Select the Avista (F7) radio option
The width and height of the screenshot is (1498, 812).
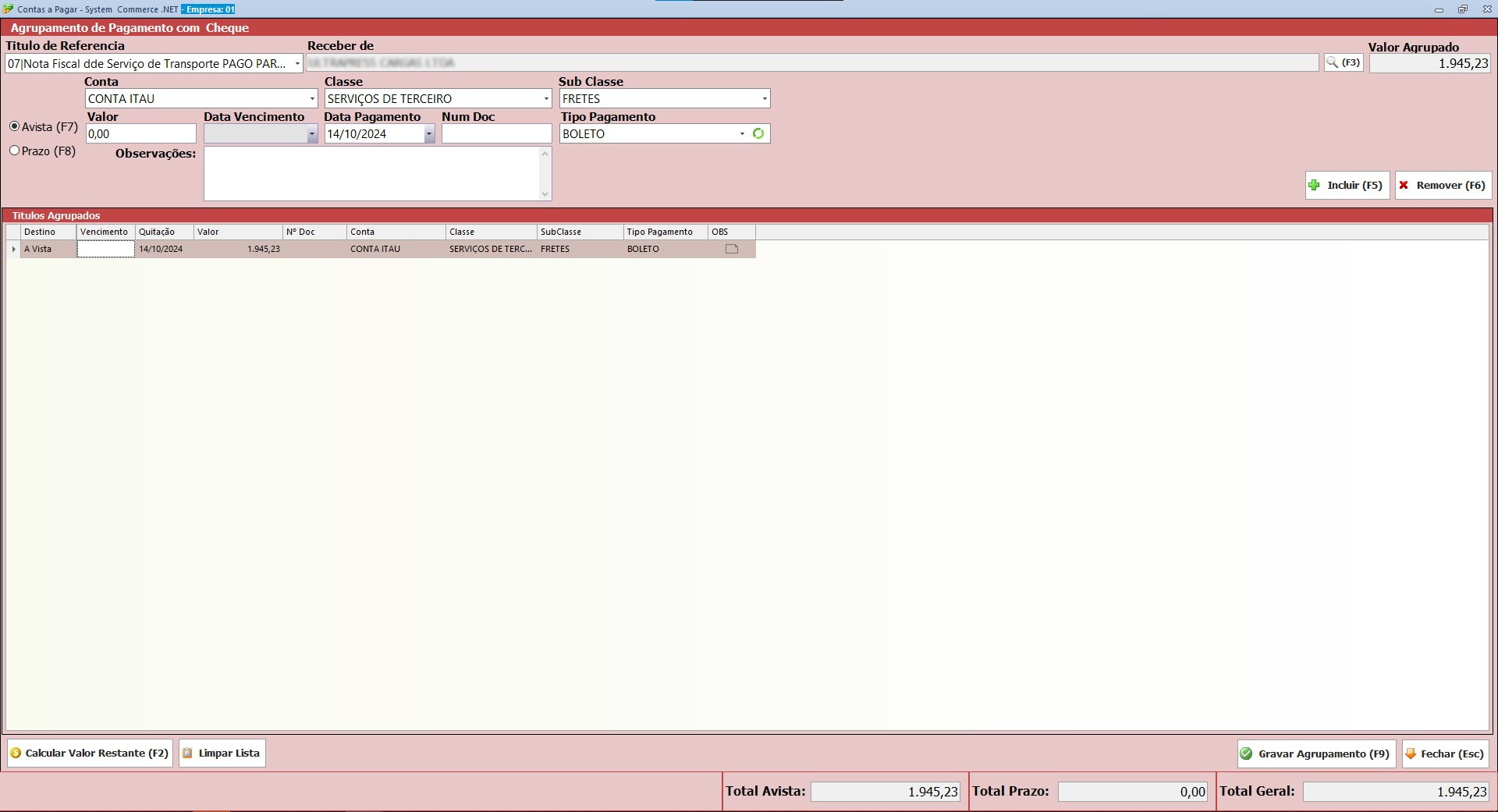[x=15, y=126]
